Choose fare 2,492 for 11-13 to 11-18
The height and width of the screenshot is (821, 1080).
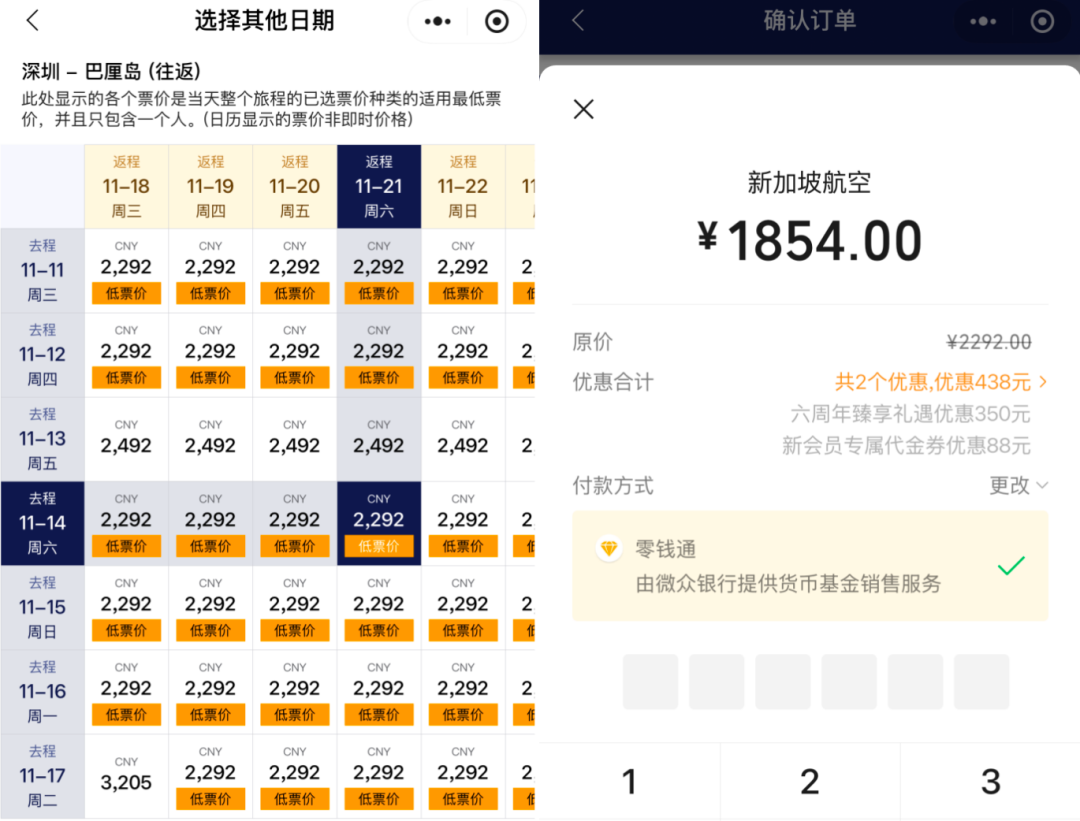[126, 439]
